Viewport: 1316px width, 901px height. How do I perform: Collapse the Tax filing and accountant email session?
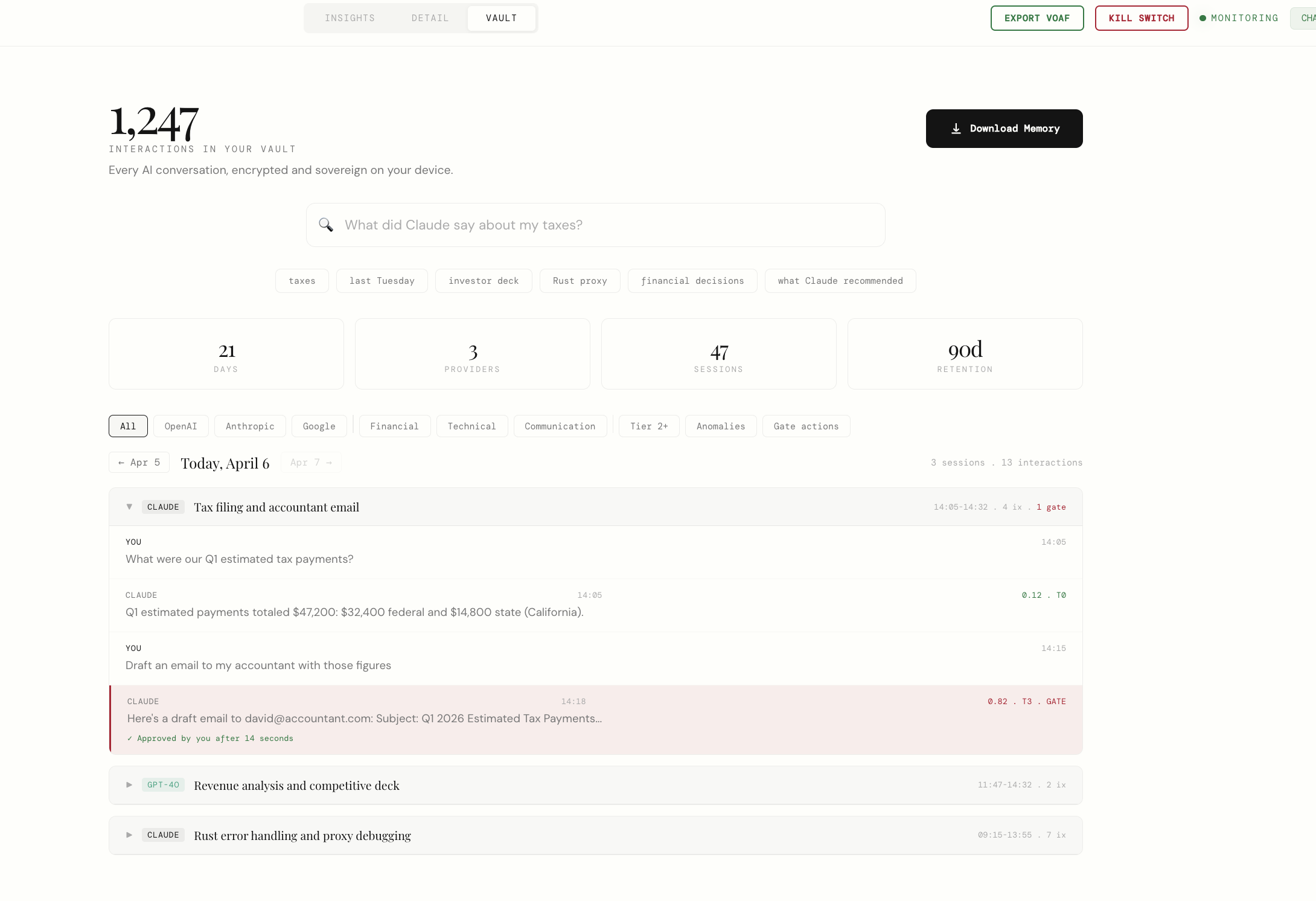pos(129,507)
